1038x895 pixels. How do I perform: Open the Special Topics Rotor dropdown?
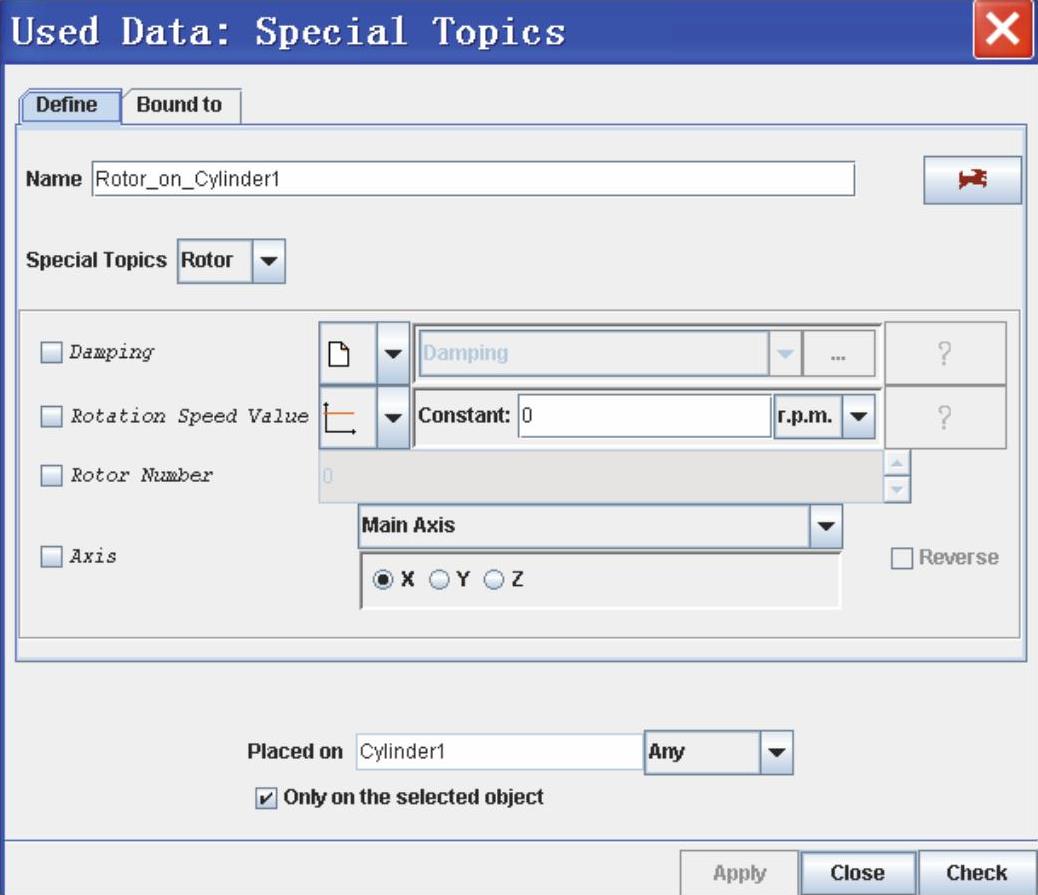tap(267, 261)
